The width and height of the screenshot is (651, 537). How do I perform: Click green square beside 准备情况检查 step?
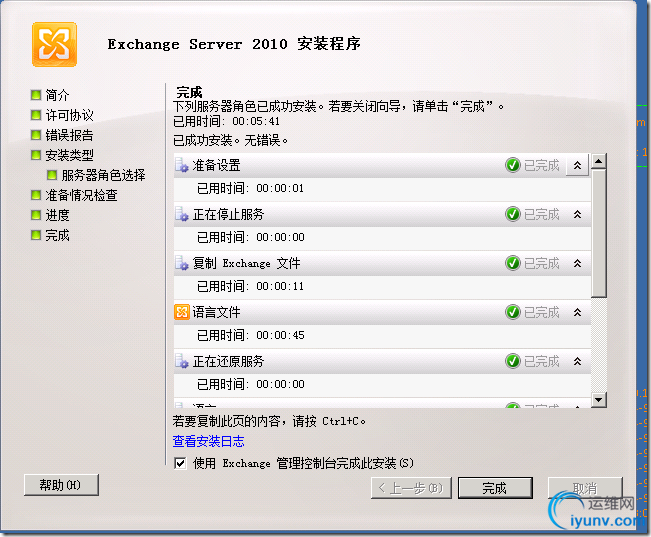[36, 195]
